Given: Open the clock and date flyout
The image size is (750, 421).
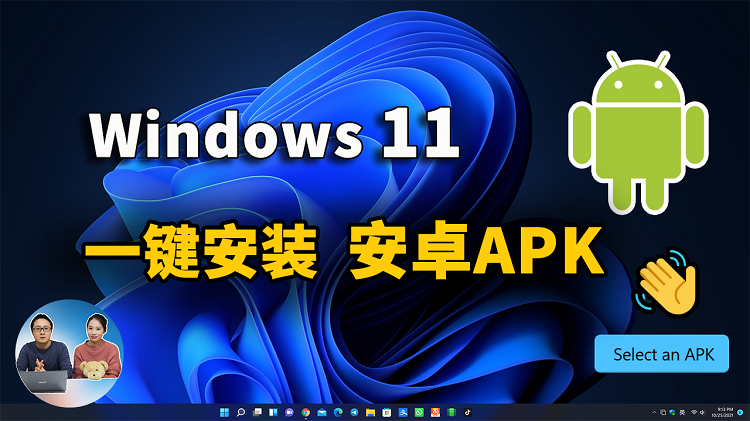Looking at the screenshot, I should pos(722,412).
